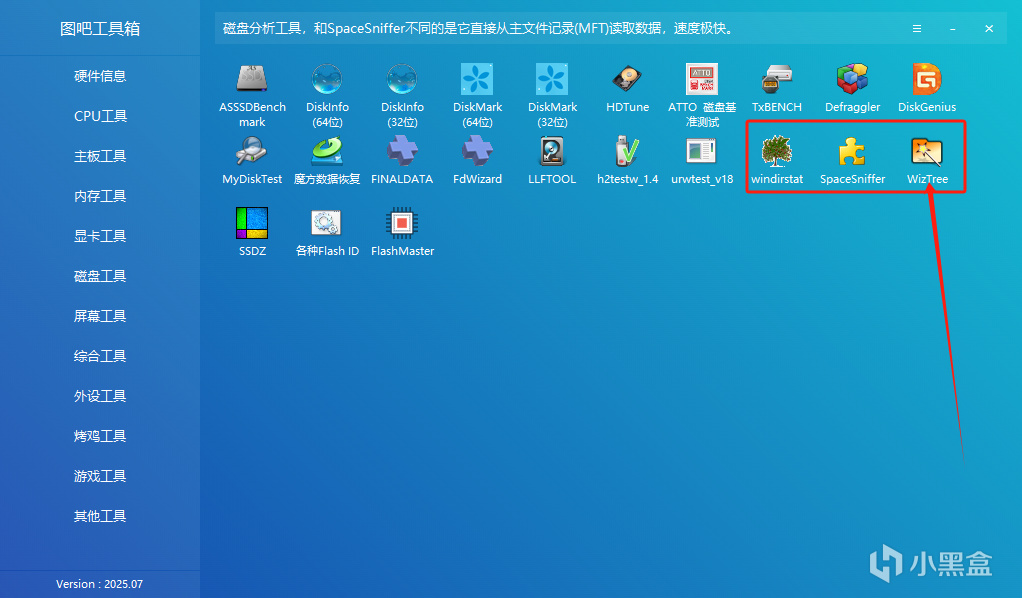Go to 内存工具 category
The image size is (1022, 598).
[100, 196]
